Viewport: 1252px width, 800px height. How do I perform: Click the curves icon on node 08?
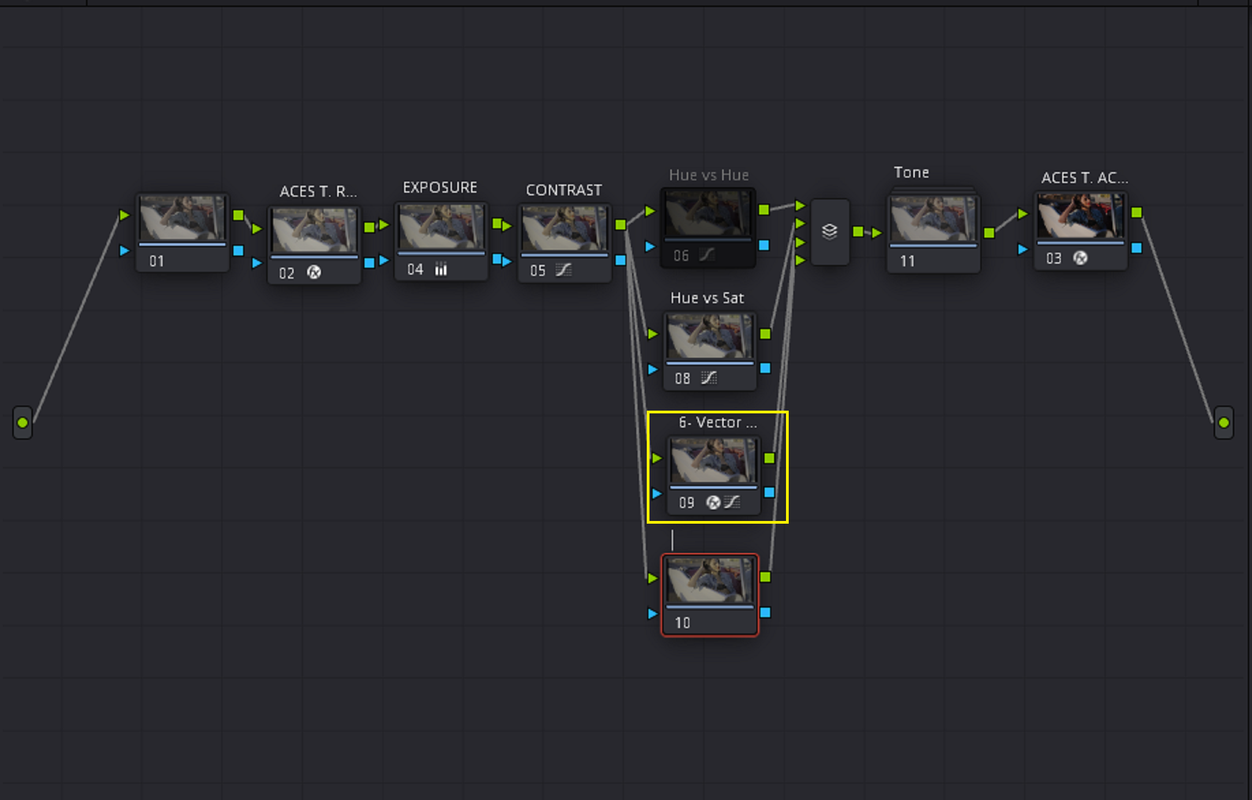click(x=709, y=378)
